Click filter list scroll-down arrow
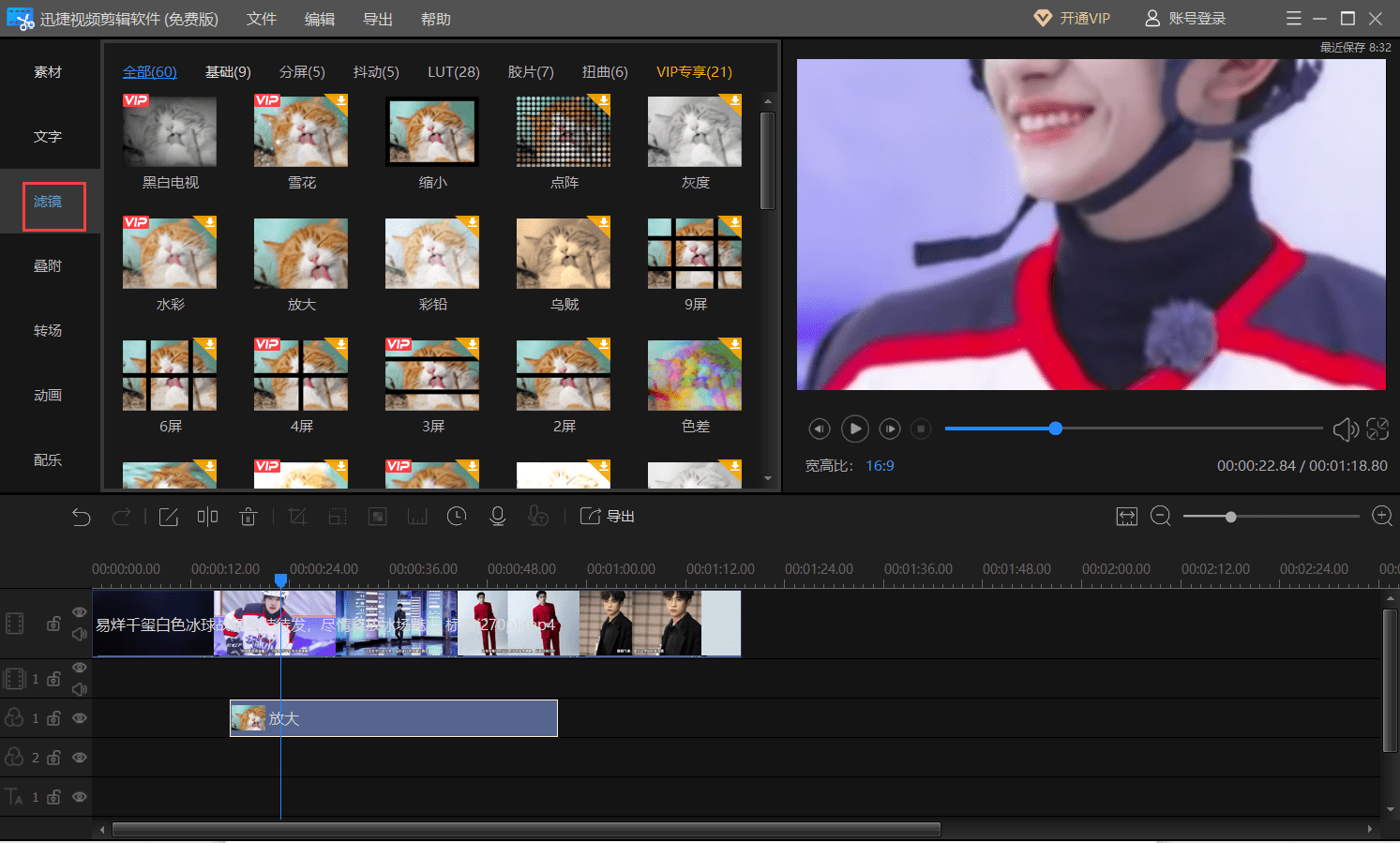 pyautogui.click(x=768, y=478)
